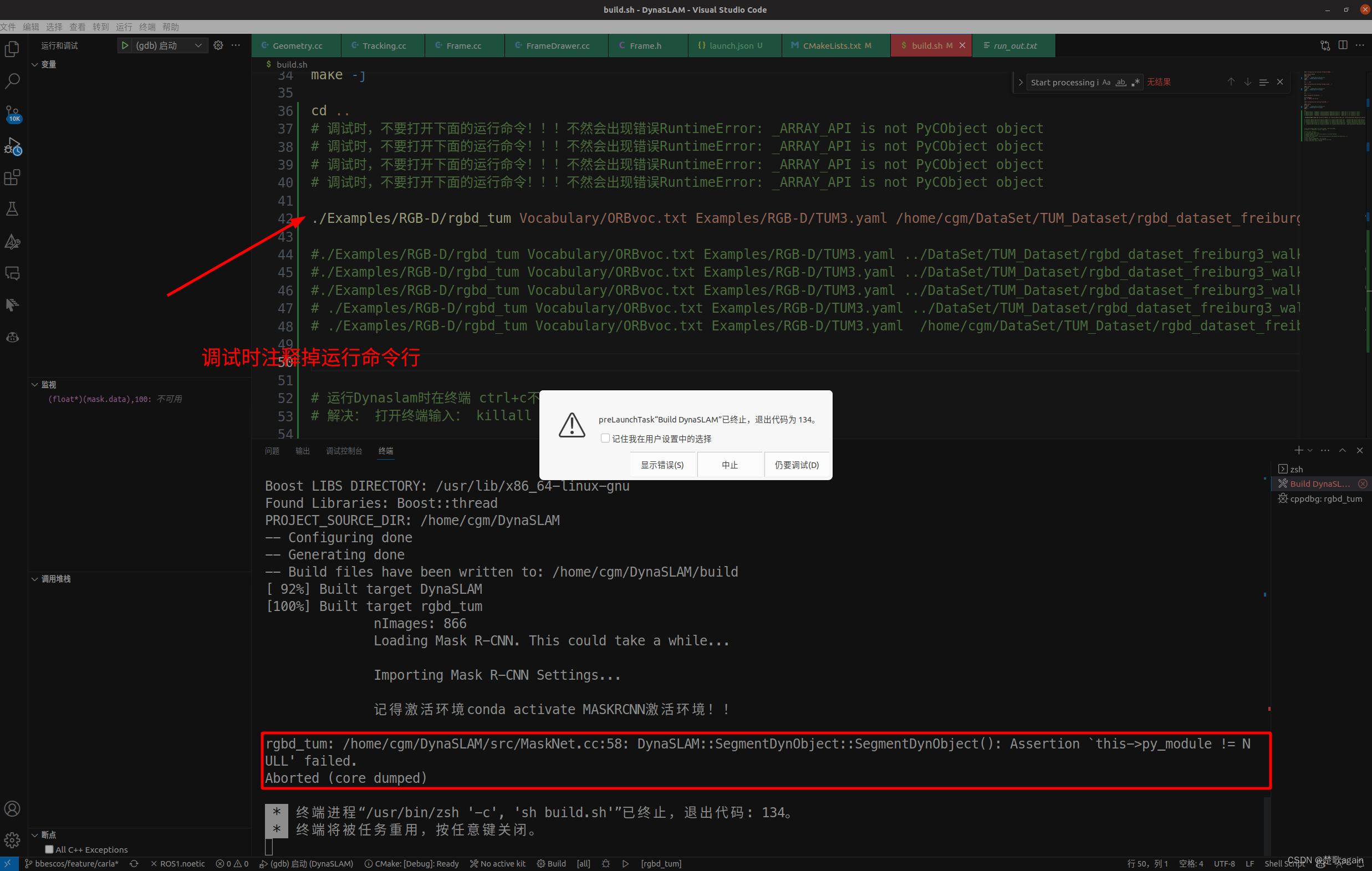Open the Manage gear at sidebar bottom
1372x871 pixels.
(x=13, y=839)
